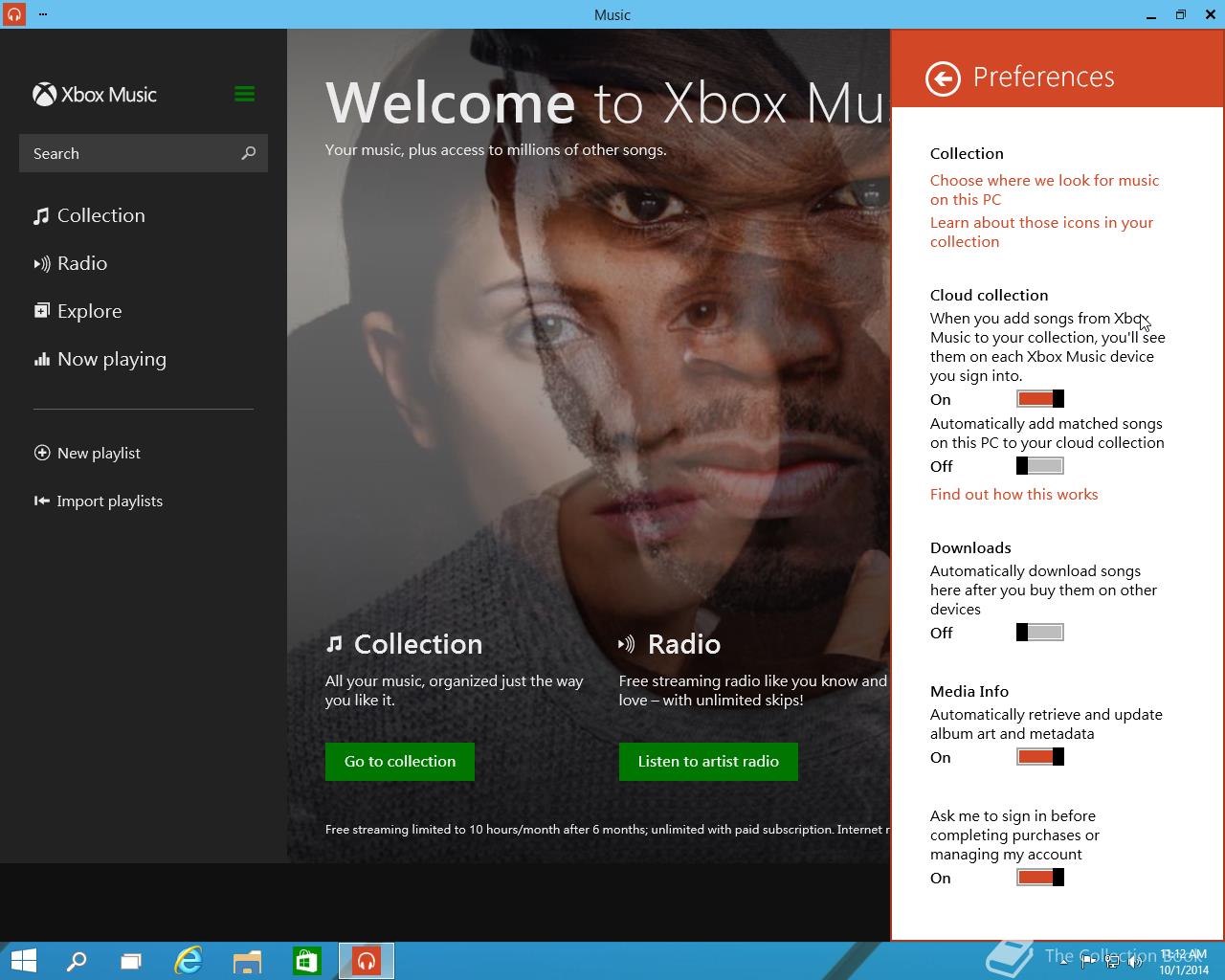Viewport: 1225px width, 980px height.
Task: Open Choose where we look for music link
Action: [1044, 189]
